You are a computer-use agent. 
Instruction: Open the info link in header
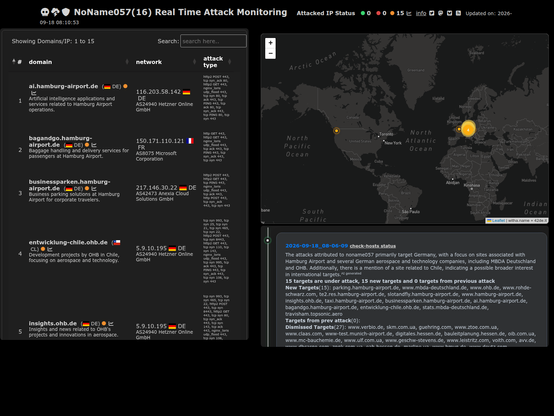pos(421,13)
